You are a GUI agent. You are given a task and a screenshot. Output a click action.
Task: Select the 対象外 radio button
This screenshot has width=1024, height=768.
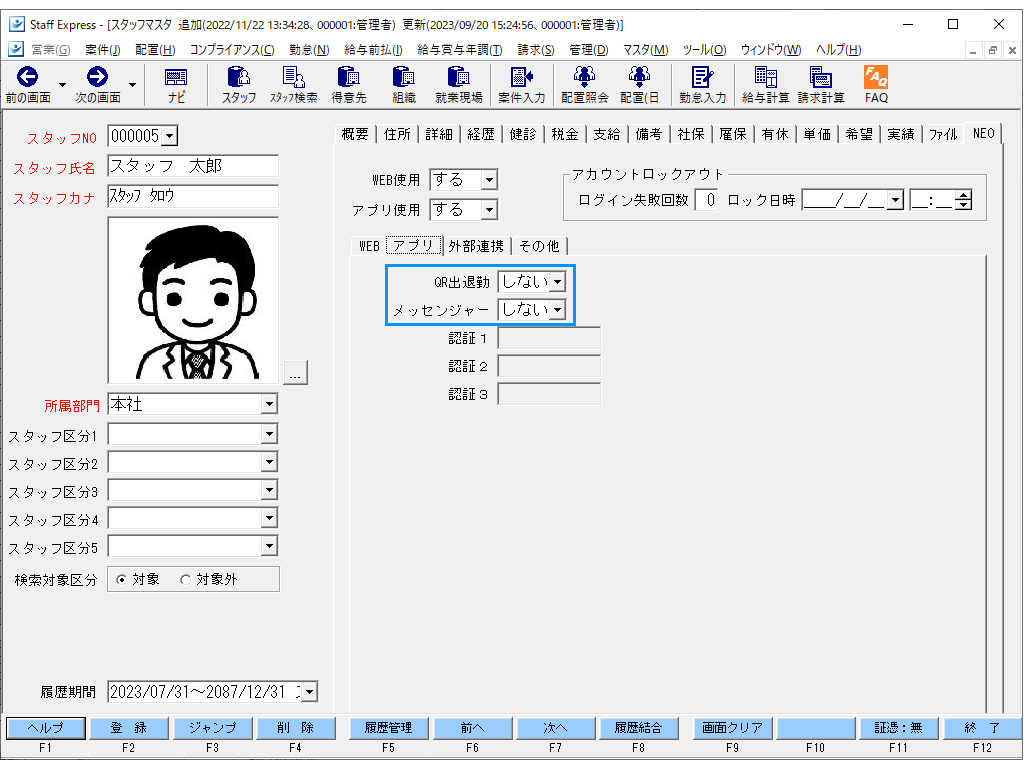click(x=185, y=579)
